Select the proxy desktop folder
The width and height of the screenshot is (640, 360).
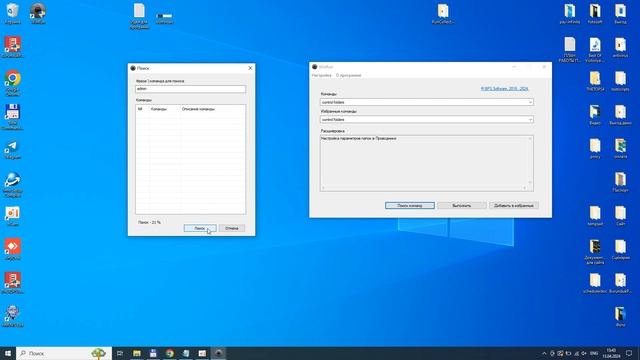click(x=595, y=149)
